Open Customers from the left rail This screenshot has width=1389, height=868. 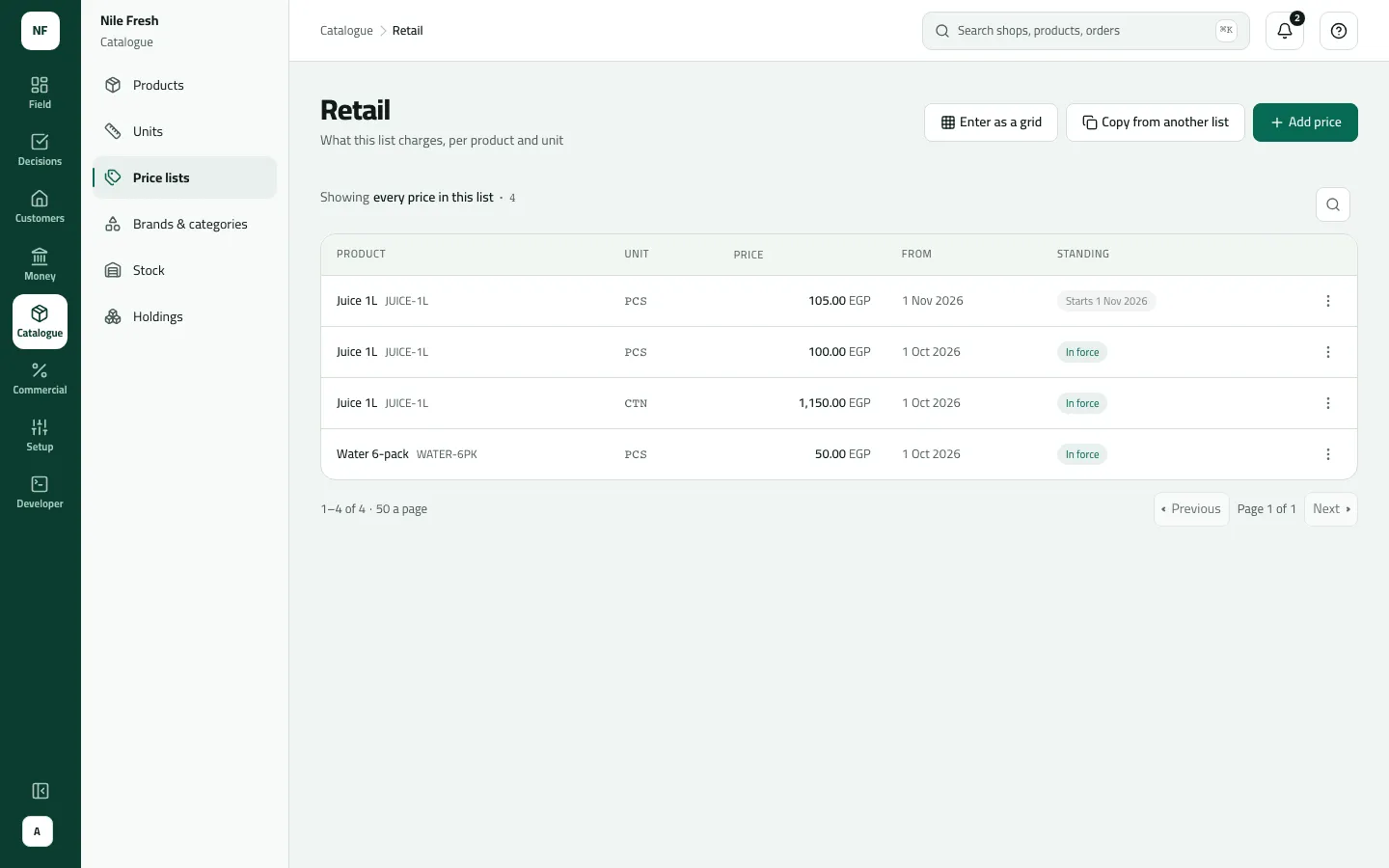tap(40, 206)
